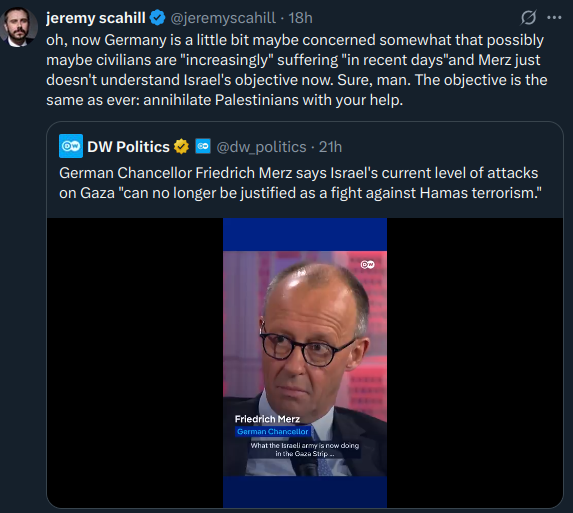Click the main tweet text about Germany
The height and width of the screenshot is (513, 573).
pos(296,70)
